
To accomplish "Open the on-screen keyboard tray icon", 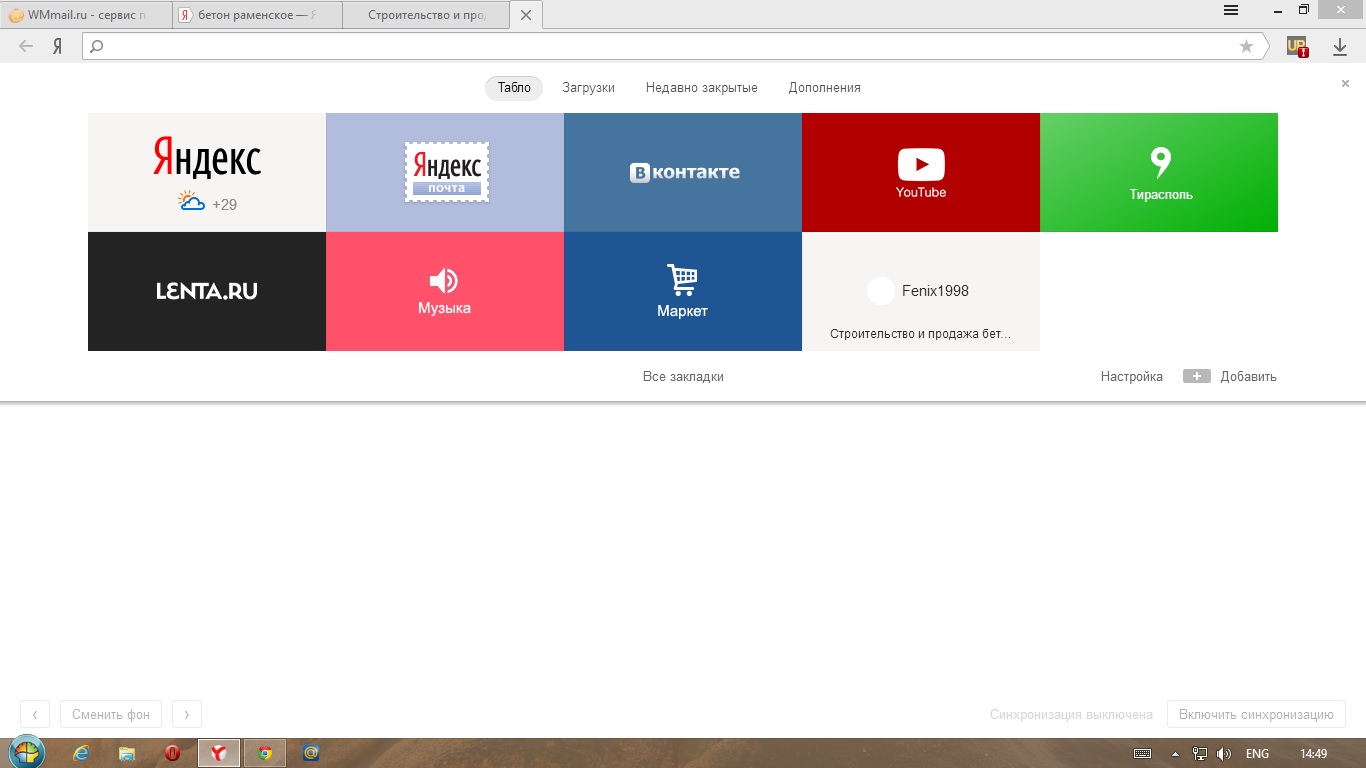I will click(1142, 753).
